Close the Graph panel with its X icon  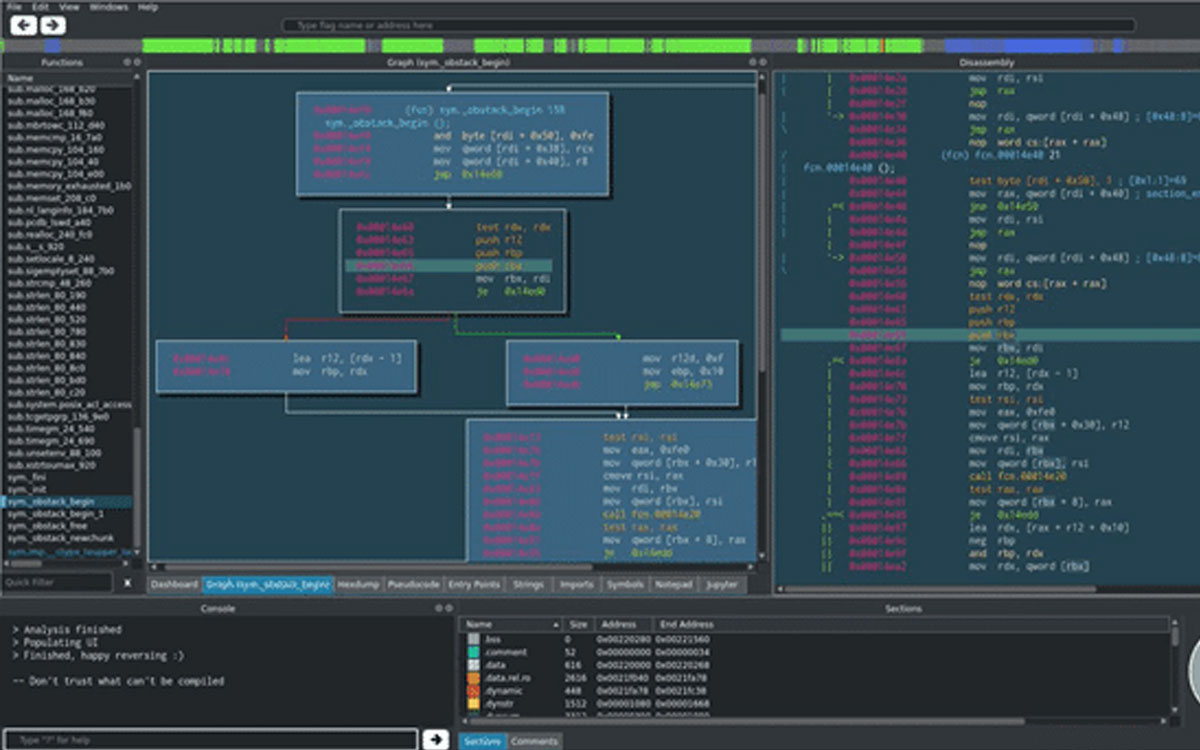tap(762, 62)
